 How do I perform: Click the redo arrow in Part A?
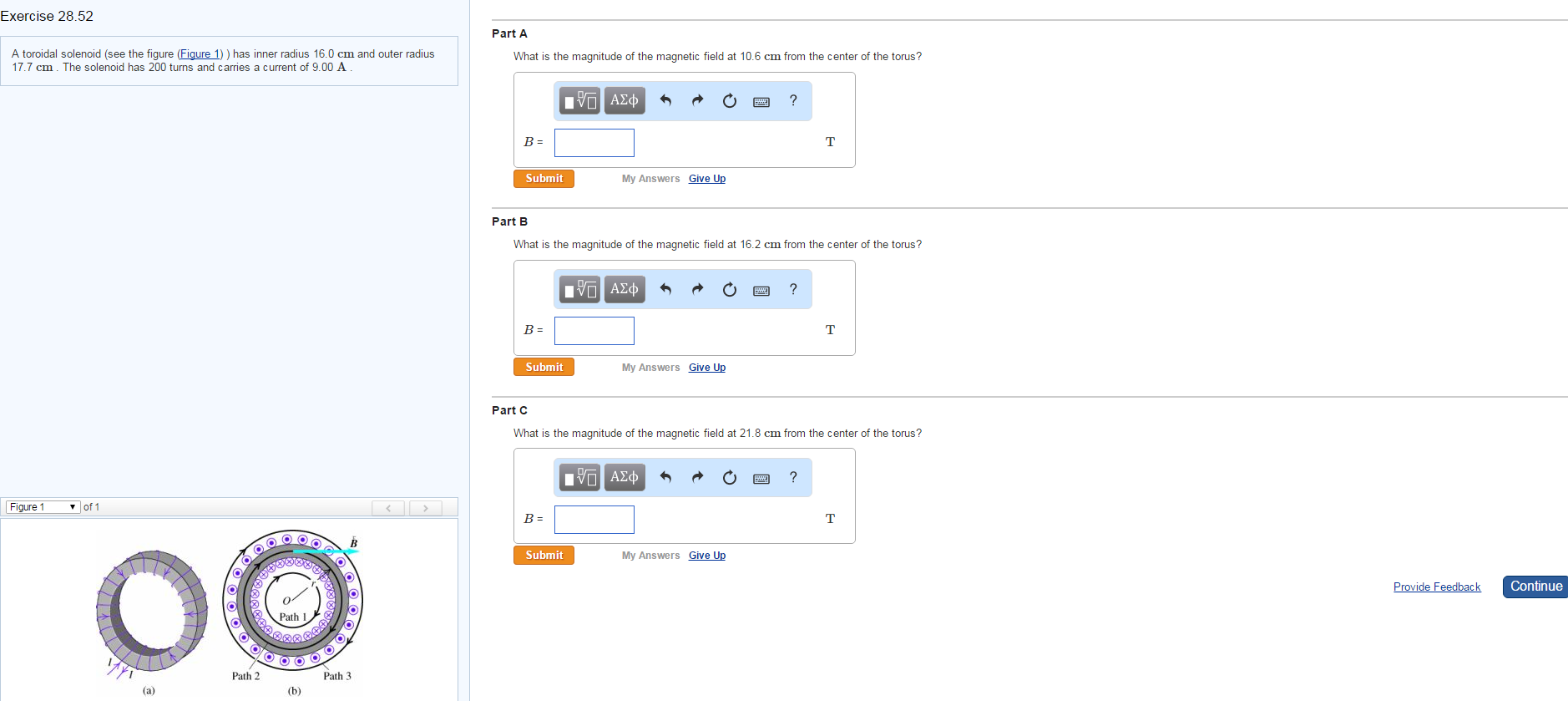pos(697,101)
